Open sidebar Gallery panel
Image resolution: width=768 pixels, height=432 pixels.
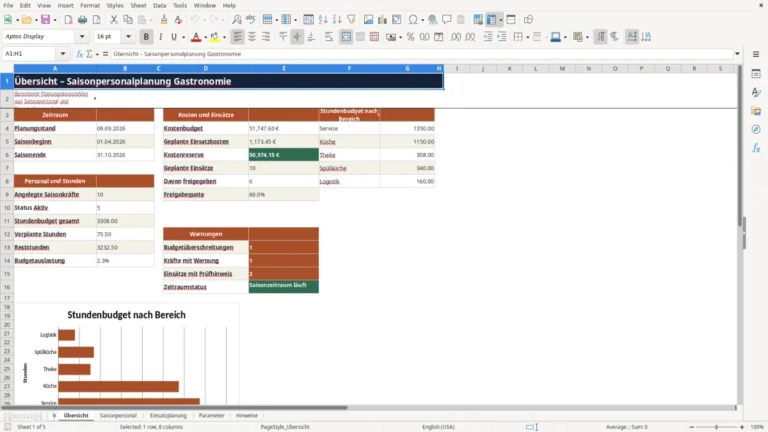click(756, 111)
